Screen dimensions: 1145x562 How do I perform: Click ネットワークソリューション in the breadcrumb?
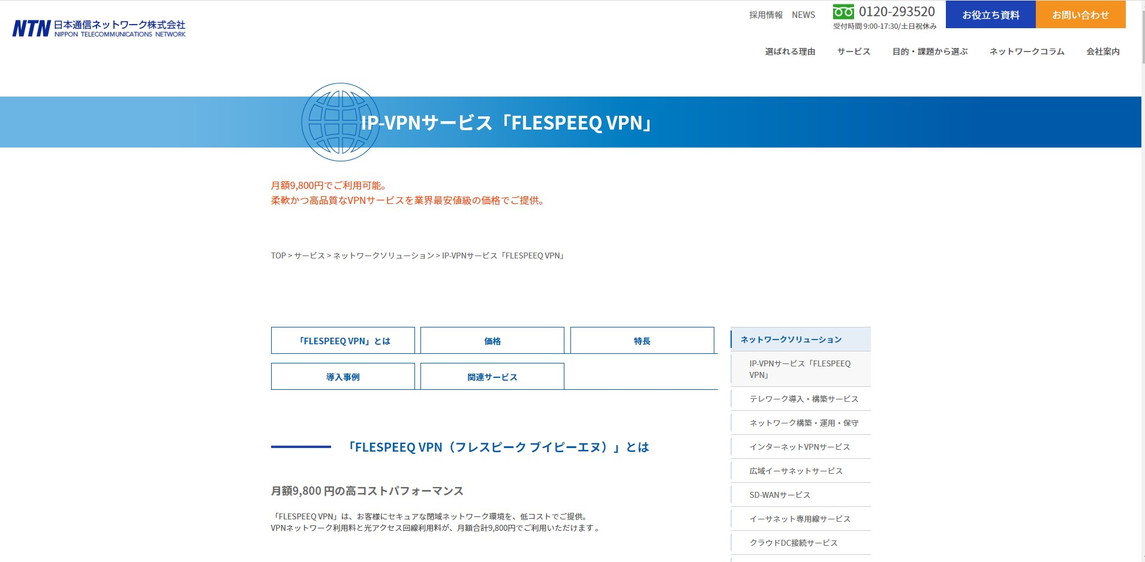pyautogui.click(x=383, y=256)
